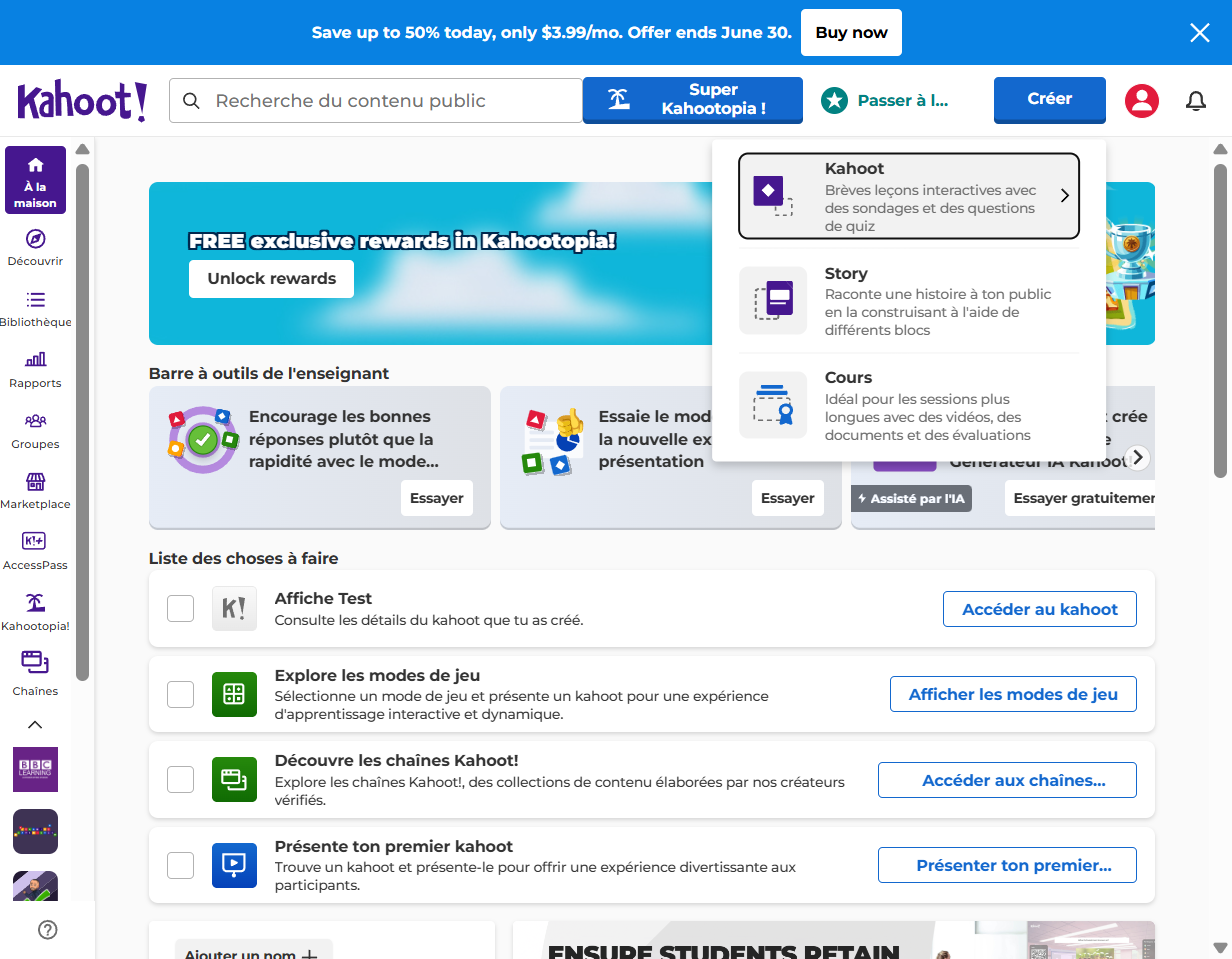Screen dimensions: 1232x959
Task: Open Groupes in sidebar
Action: (x=35, y=431)
